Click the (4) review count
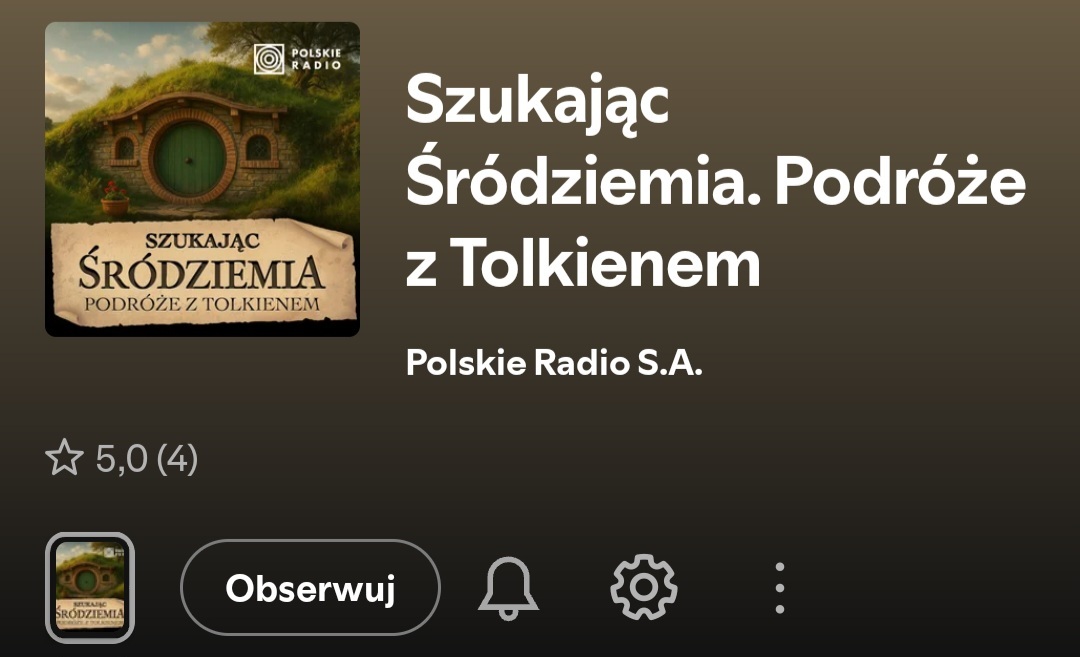This screenshot has width=1080, height=657. 178,459
